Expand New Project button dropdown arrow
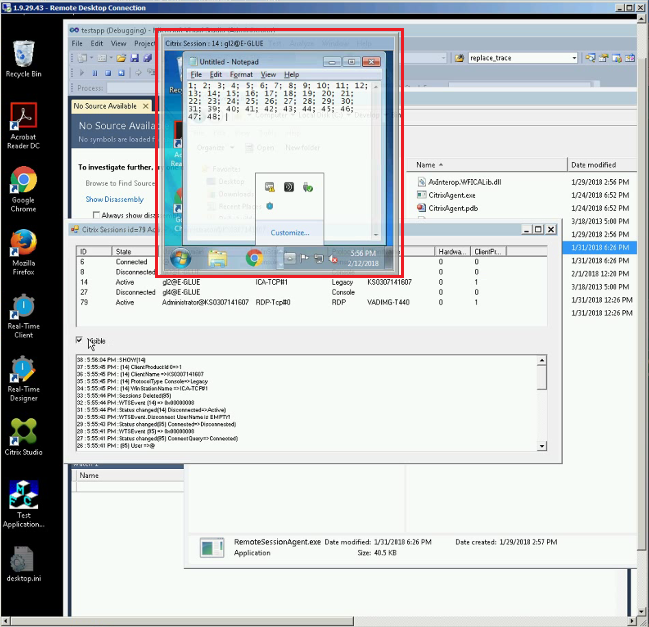The height and width of the screenshot is (627, 649). pyautogui.click(x=91, y=58)
